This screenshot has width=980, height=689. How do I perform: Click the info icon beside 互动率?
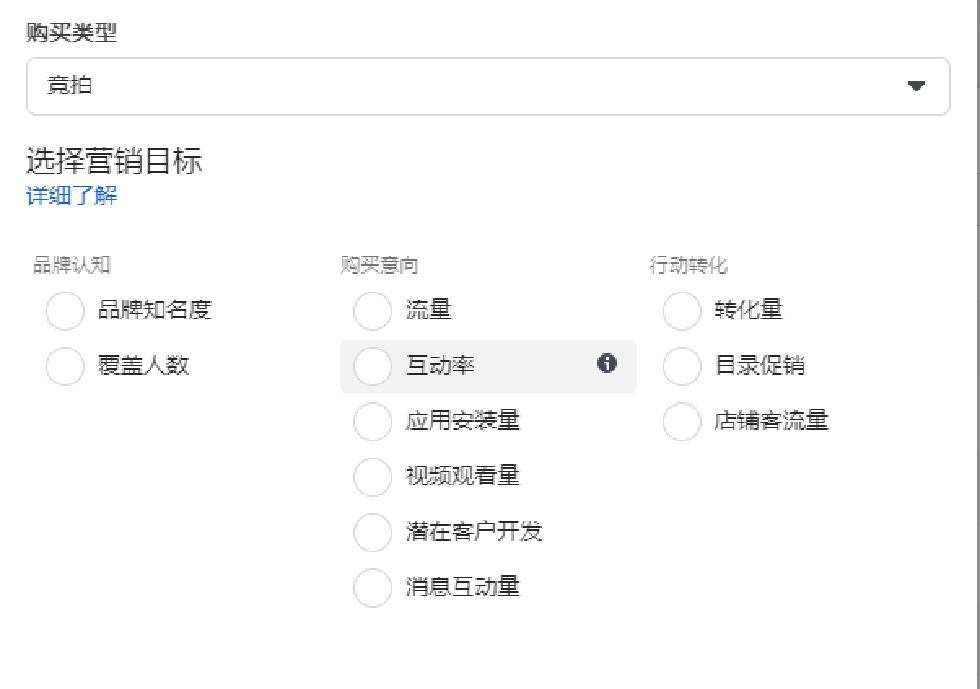pyautogui.click(x=607, y=364)
